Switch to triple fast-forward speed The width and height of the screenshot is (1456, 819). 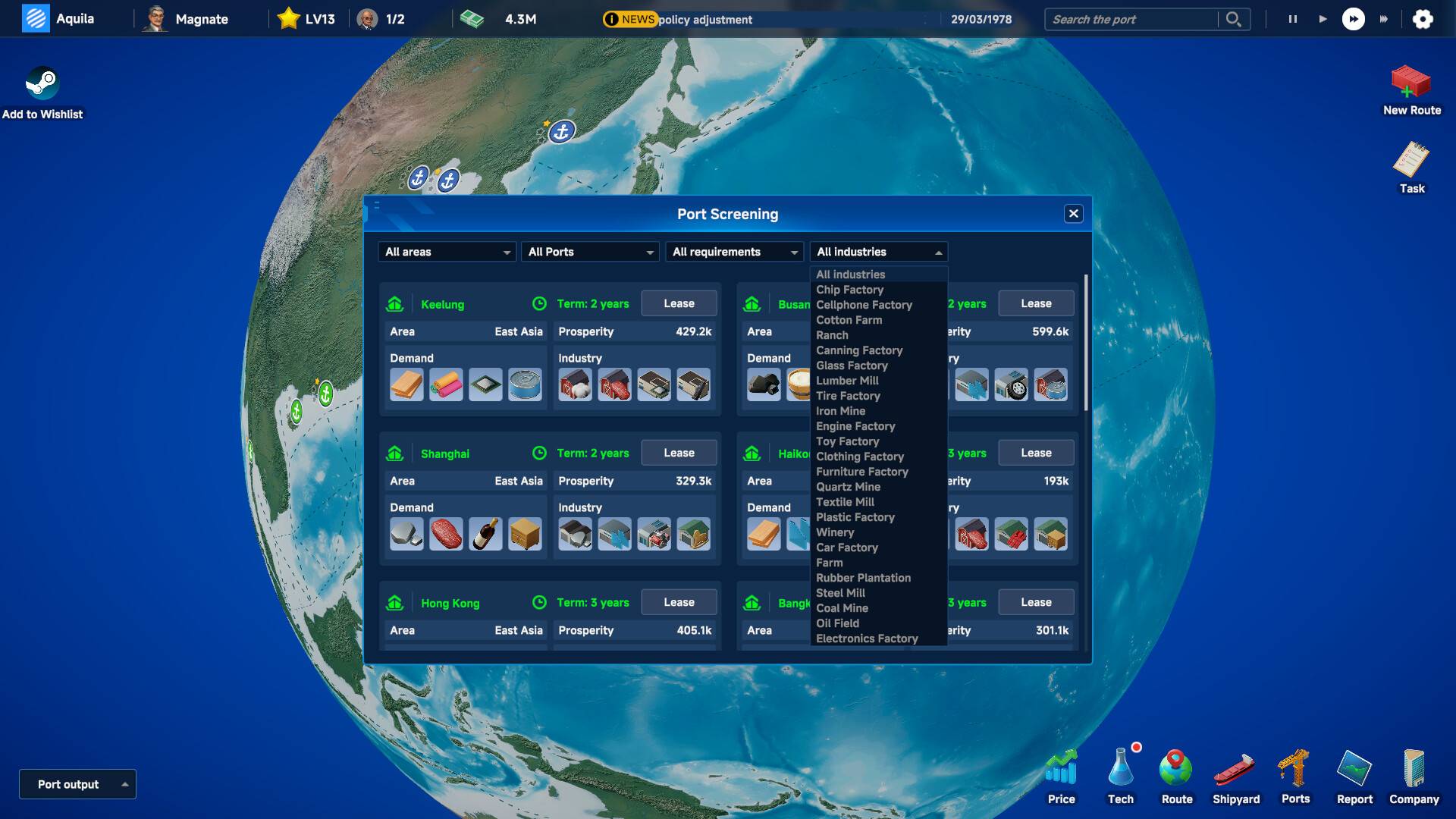pyautogui.click(x=1383, y=19)
